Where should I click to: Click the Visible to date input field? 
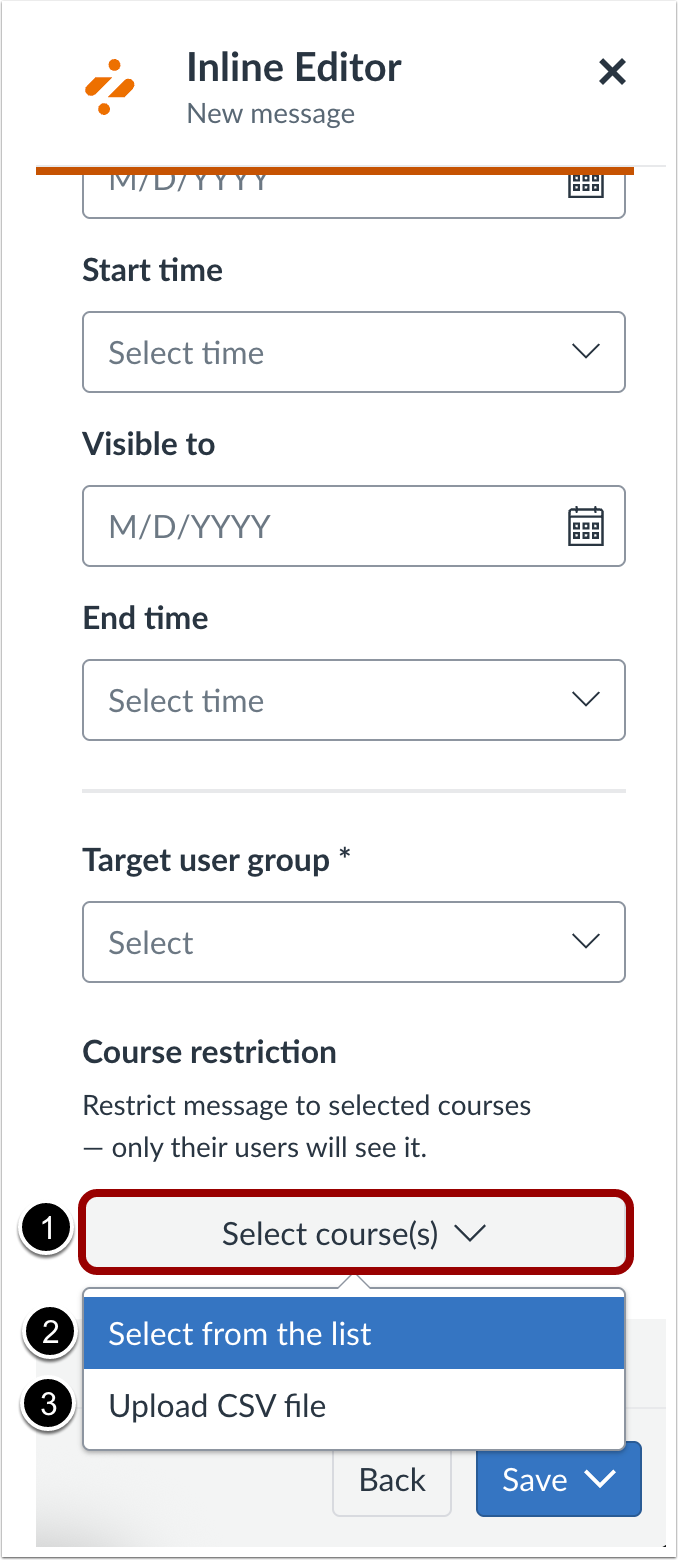(300, 524)
